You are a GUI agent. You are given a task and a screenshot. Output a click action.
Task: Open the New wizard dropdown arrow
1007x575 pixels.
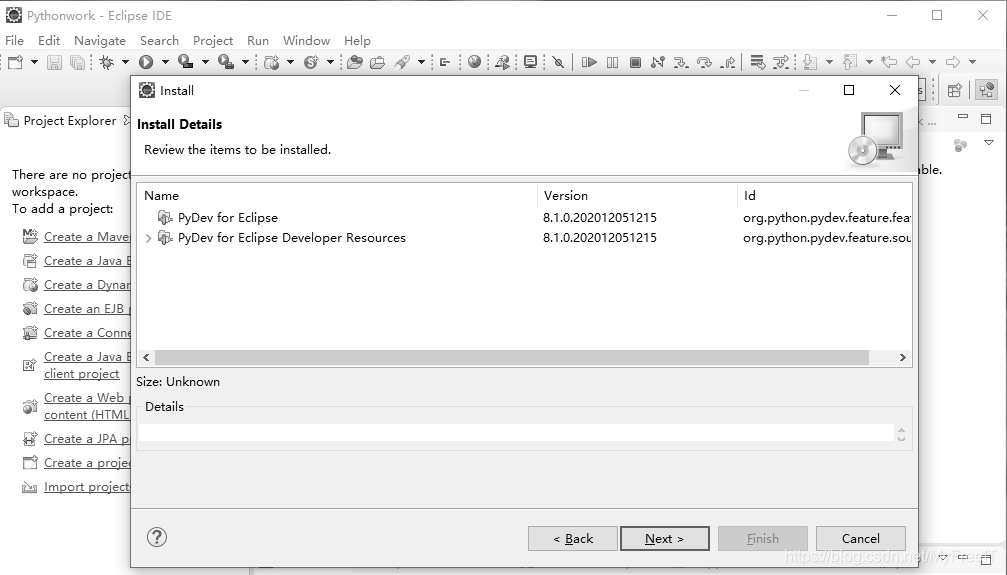(x=34, y=62)
